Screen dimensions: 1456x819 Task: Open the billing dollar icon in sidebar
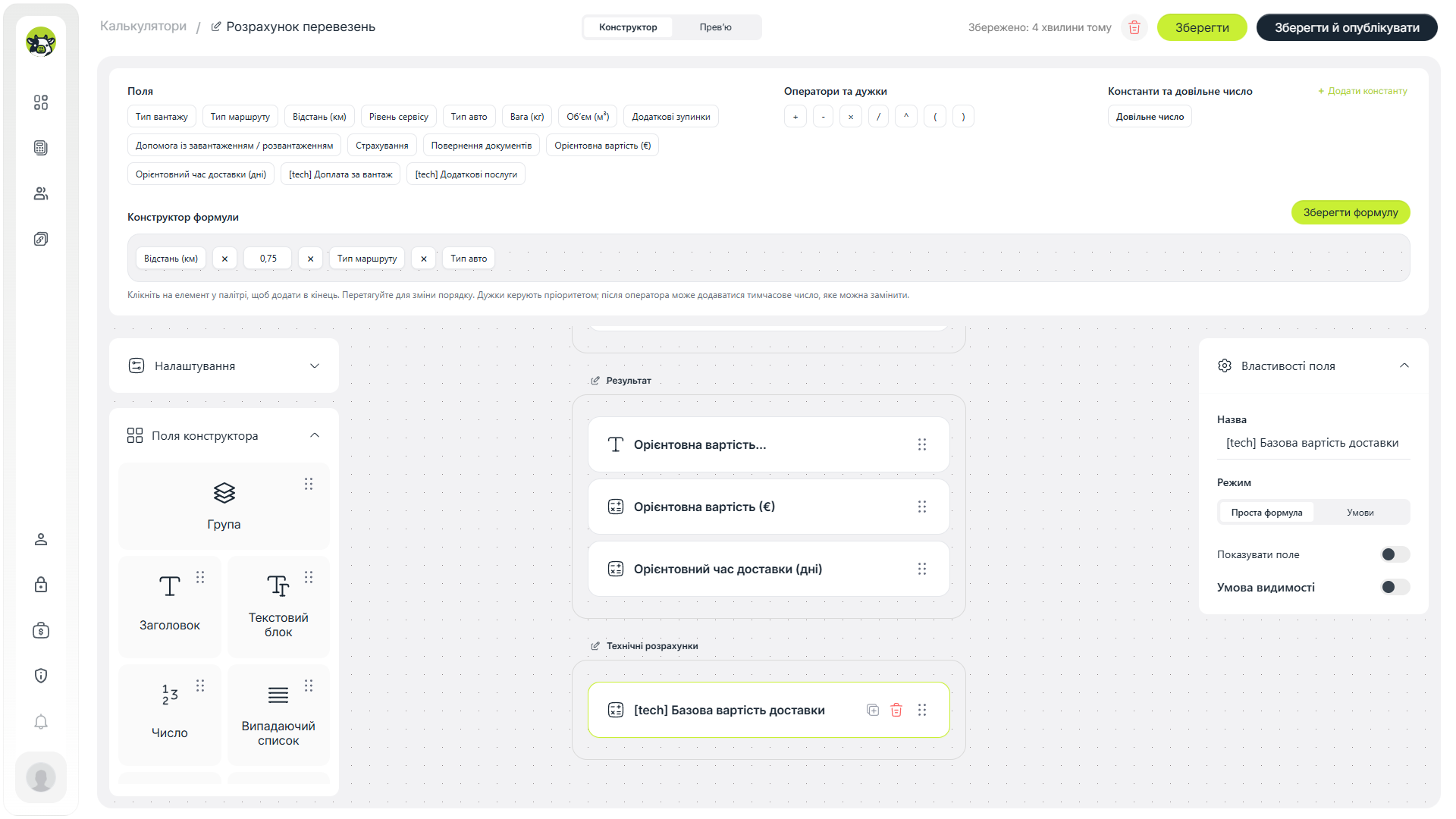point(41,630)
